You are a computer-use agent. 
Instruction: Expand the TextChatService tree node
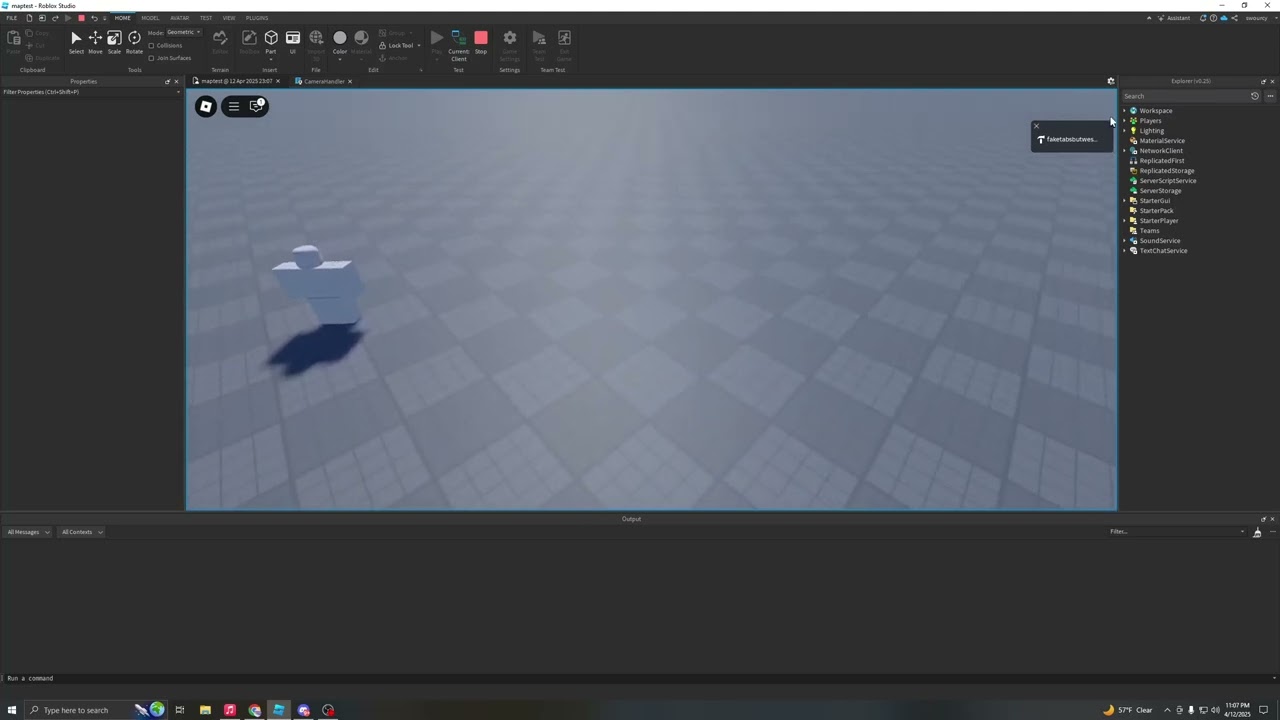(x=1124, y=251)
